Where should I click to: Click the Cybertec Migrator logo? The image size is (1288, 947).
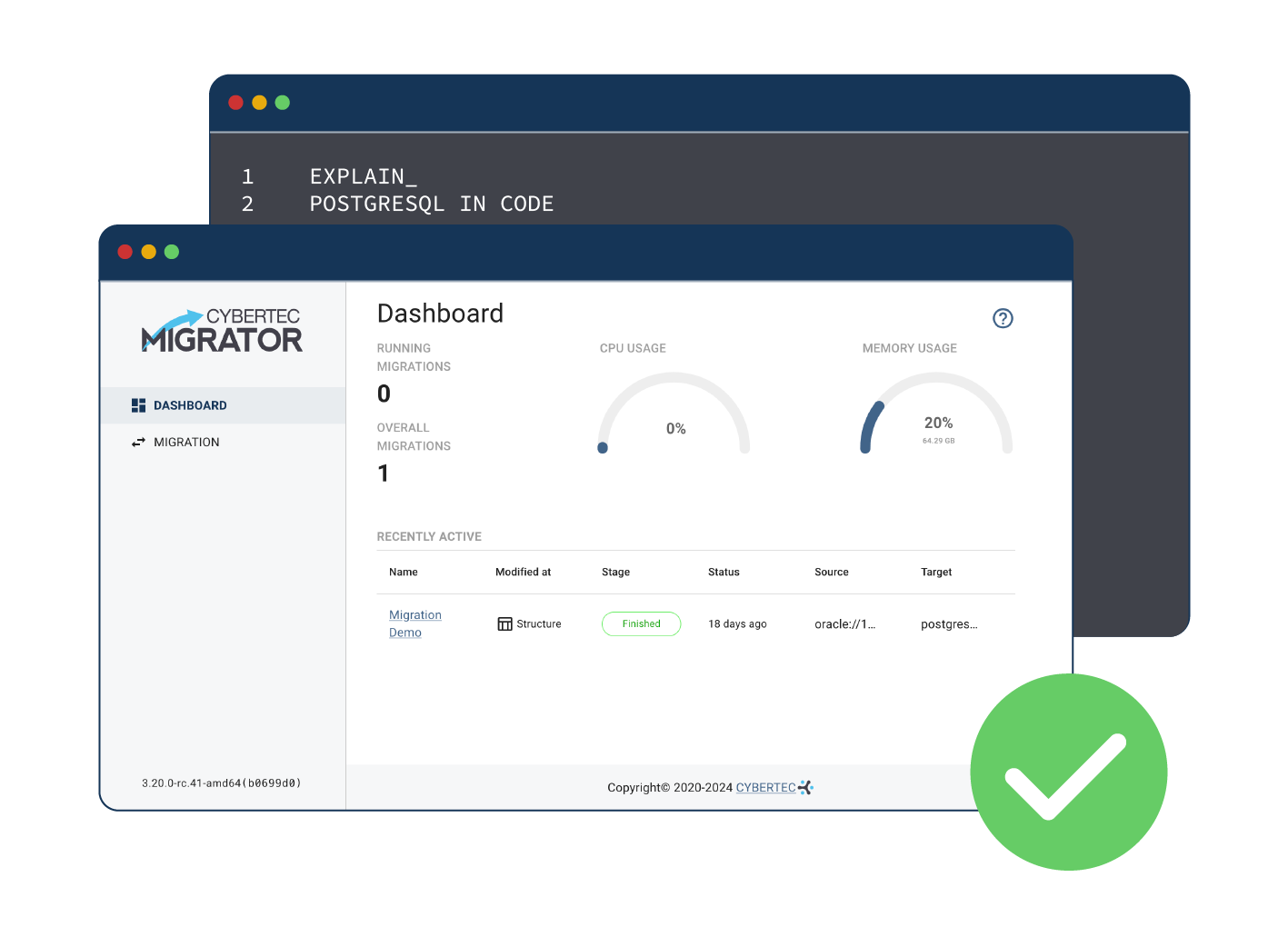coord(222,332)
